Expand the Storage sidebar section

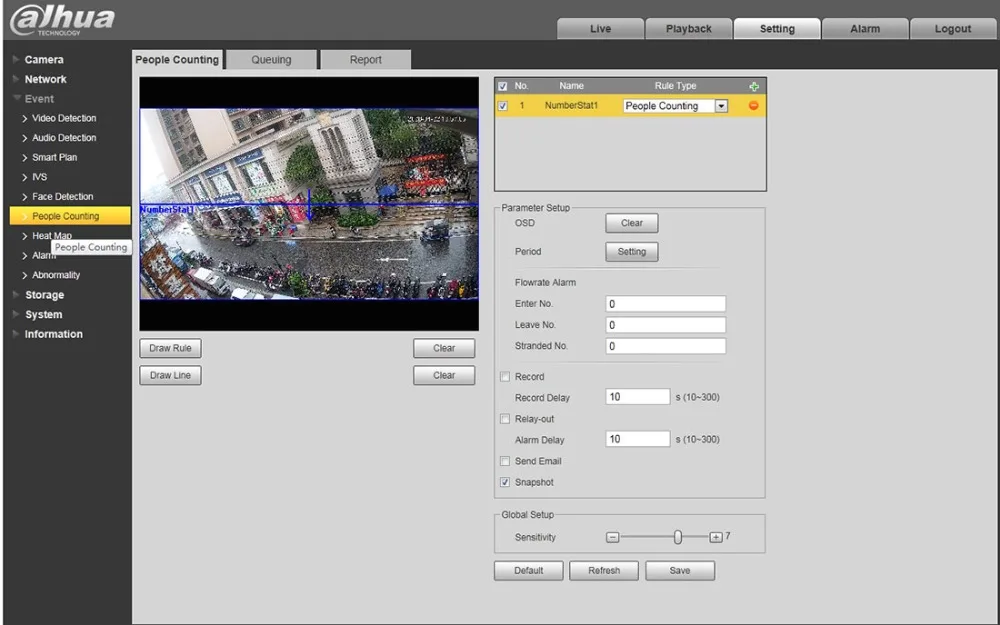coord(44,295)
